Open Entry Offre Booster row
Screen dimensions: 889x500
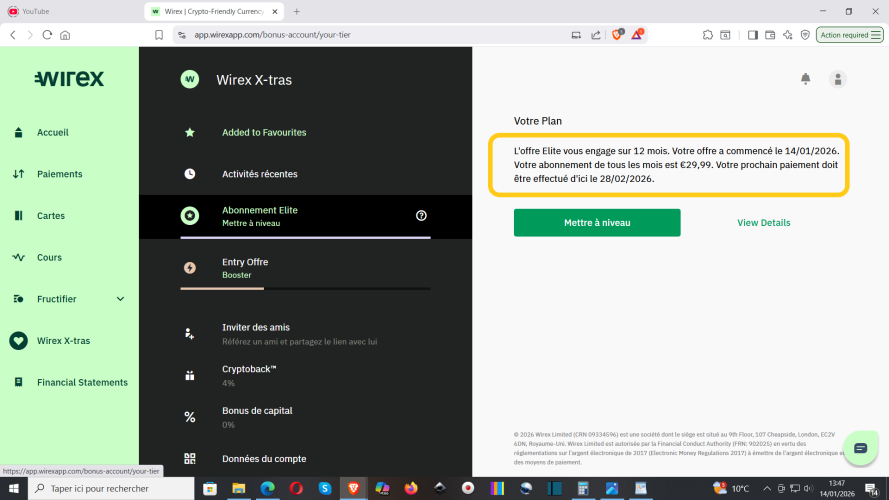[305, 268]
